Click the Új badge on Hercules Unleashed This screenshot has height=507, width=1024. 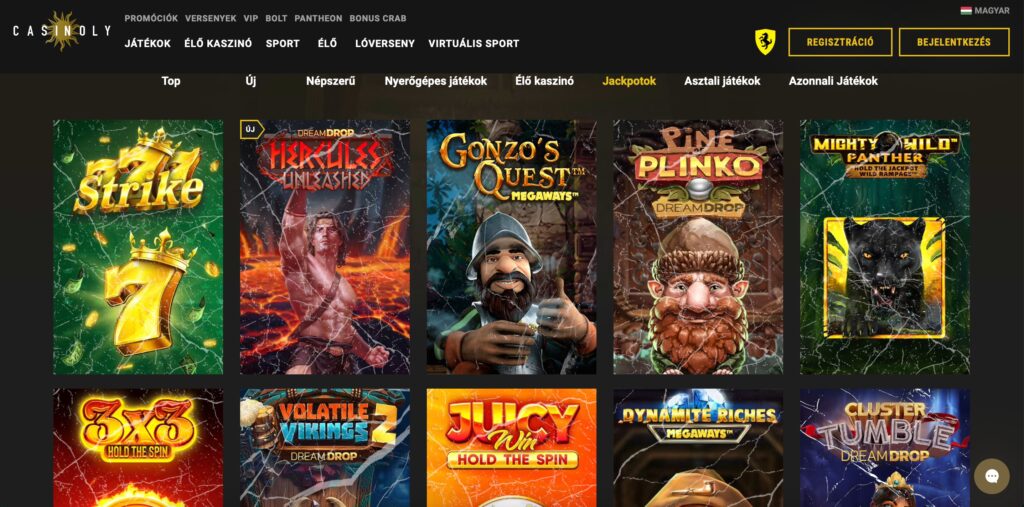[251, 129]
